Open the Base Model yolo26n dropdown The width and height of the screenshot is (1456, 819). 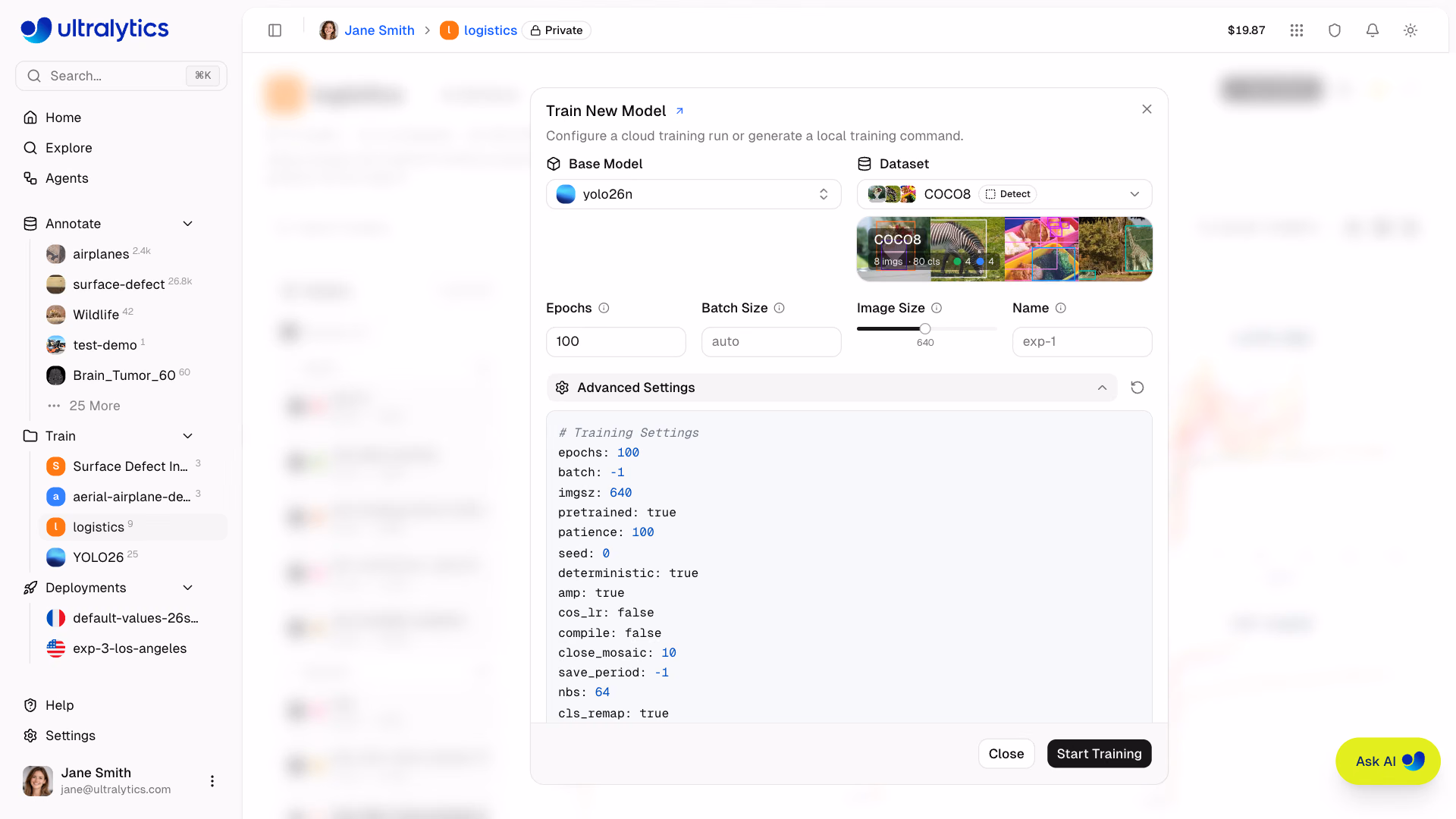[694, 194]
